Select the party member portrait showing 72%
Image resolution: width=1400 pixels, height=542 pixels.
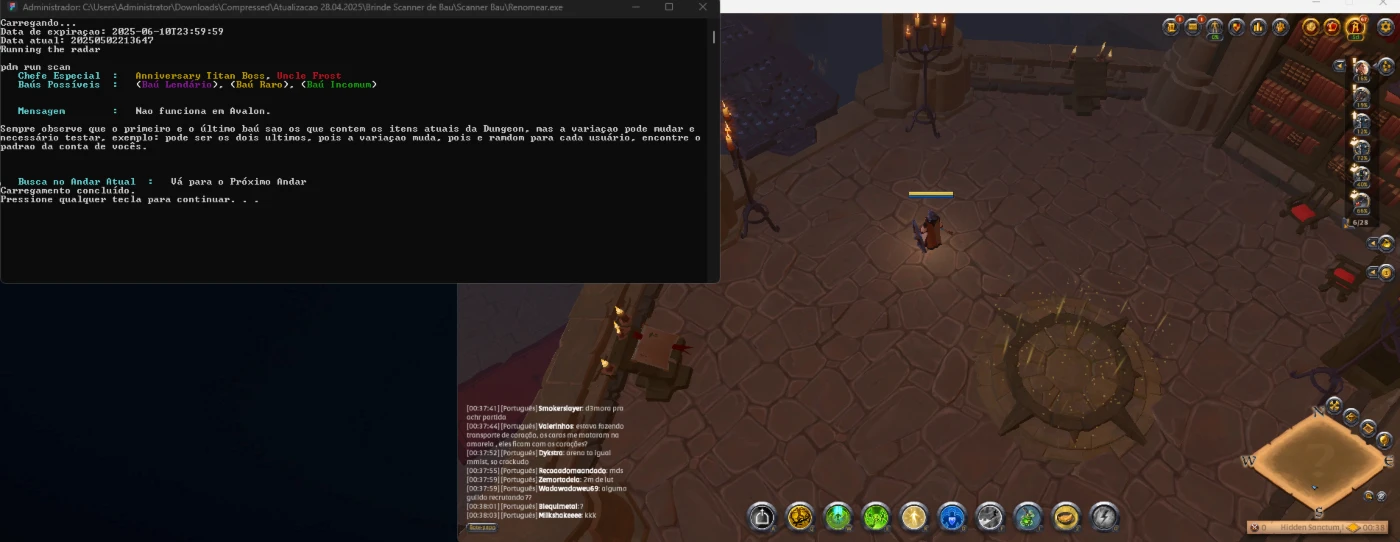(1361, 150)
